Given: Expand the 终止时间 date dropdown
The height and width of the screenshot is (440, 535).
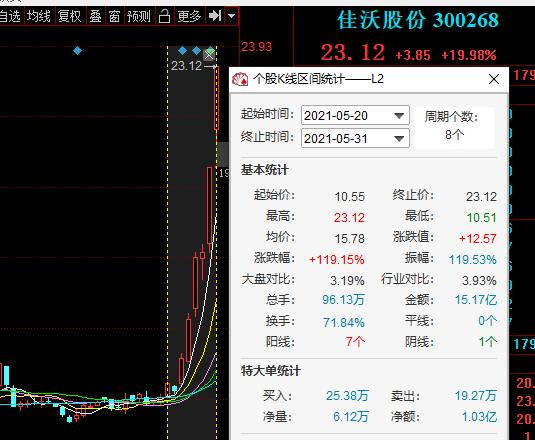Looking at the screenshot, I should coord(399,138).
